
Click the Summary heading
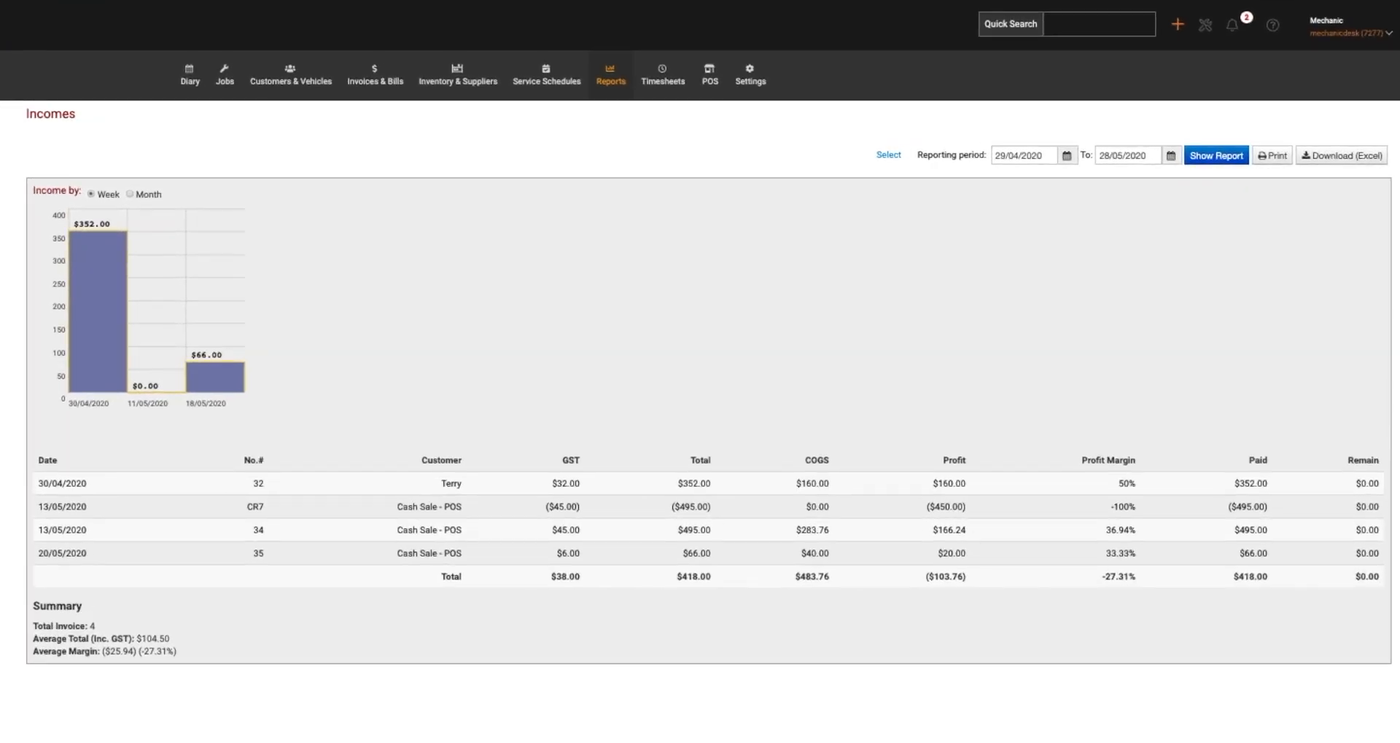pos(57,606)
